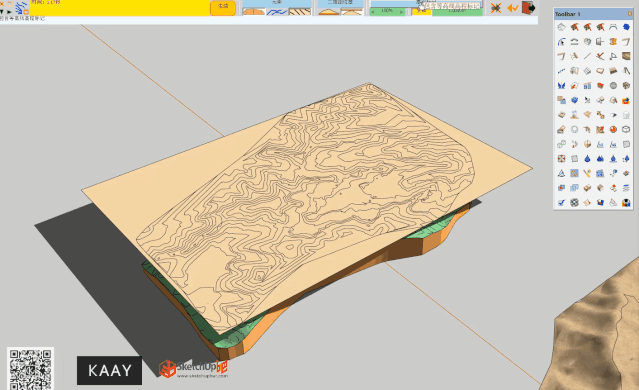Click the multicolor palette icon at toolbar bottom
This screenshot has width=639, height=390.
coord(626,202)
